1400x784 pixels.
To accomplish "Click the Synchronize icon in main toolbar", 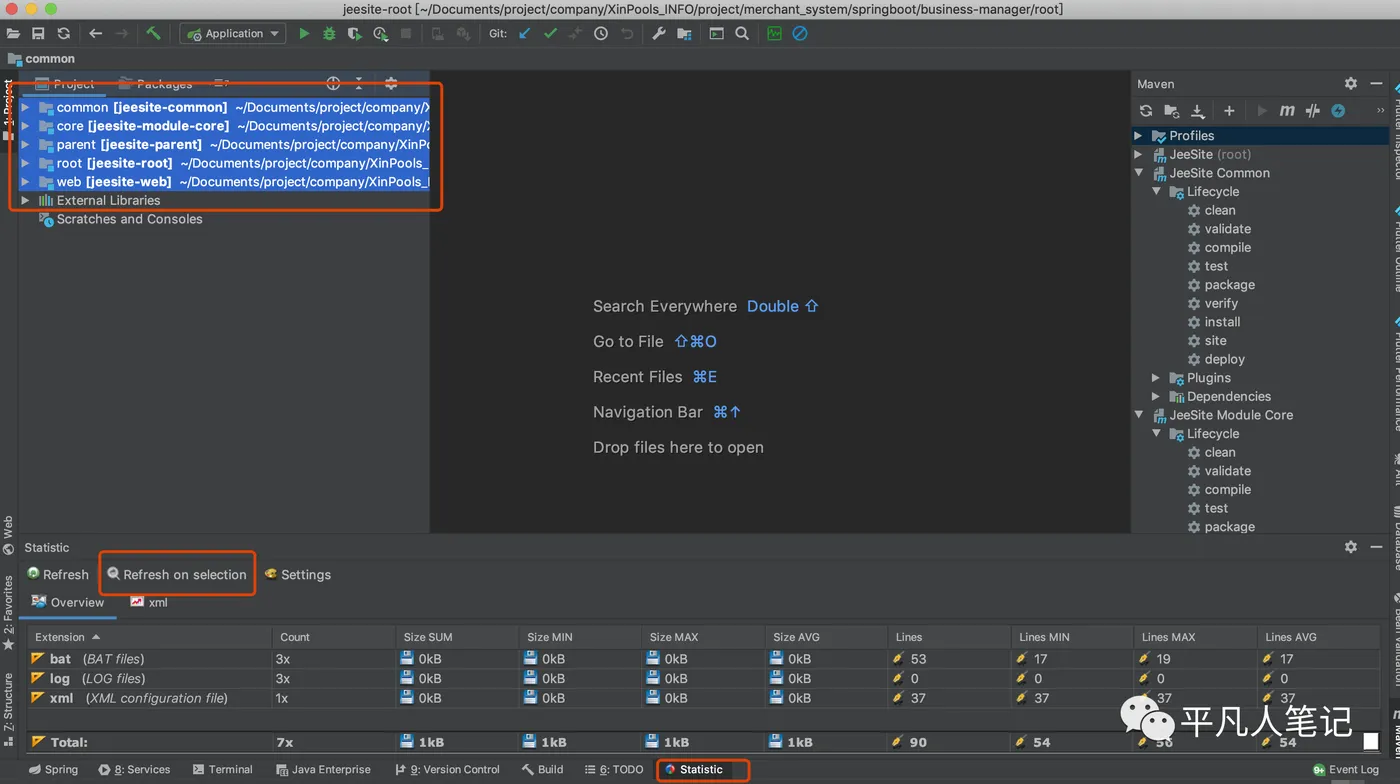I will (64, 34).
